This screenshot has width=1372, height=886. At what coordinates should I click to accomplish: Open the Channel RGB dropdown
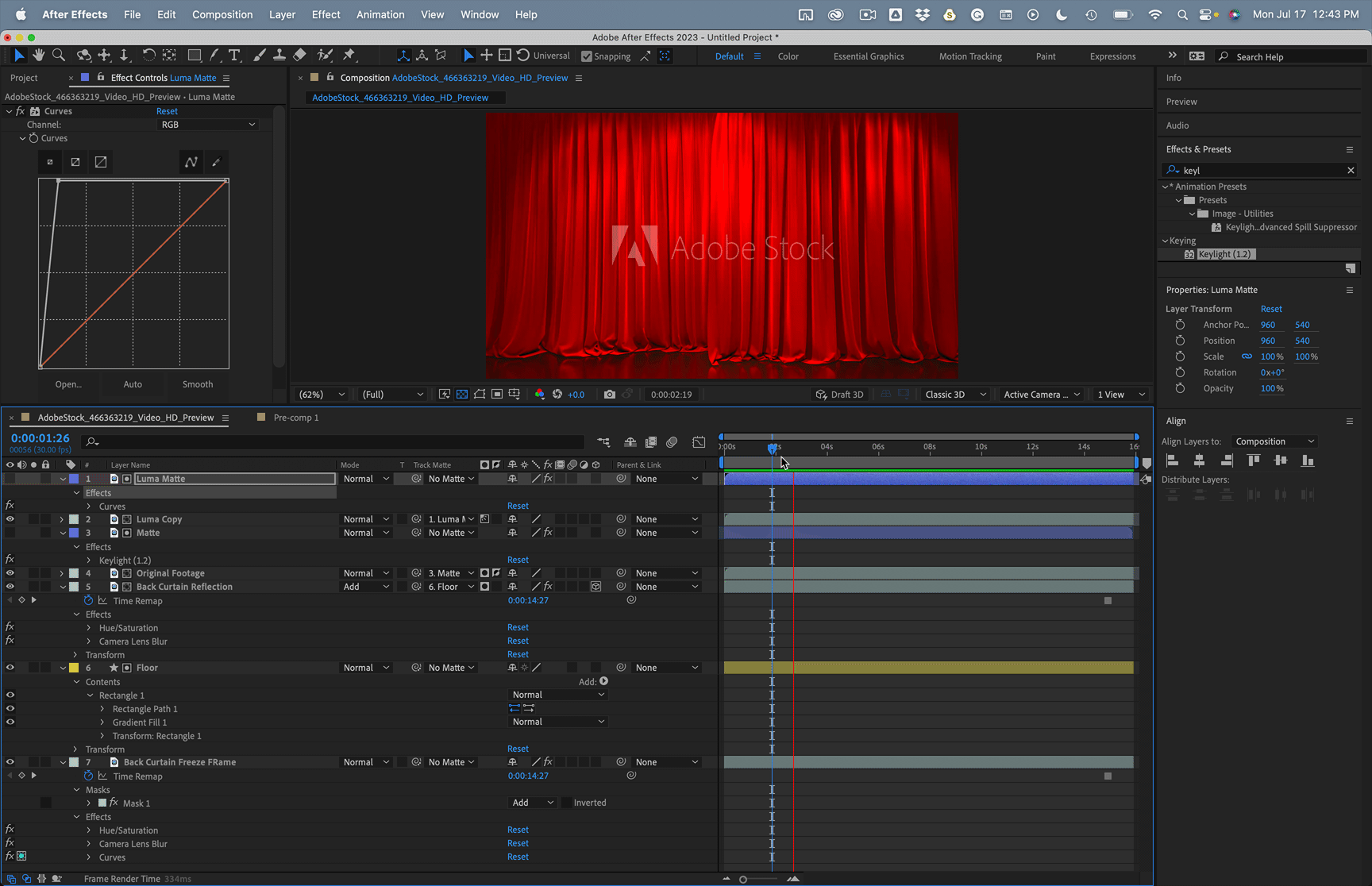click(x=208, y=125)
